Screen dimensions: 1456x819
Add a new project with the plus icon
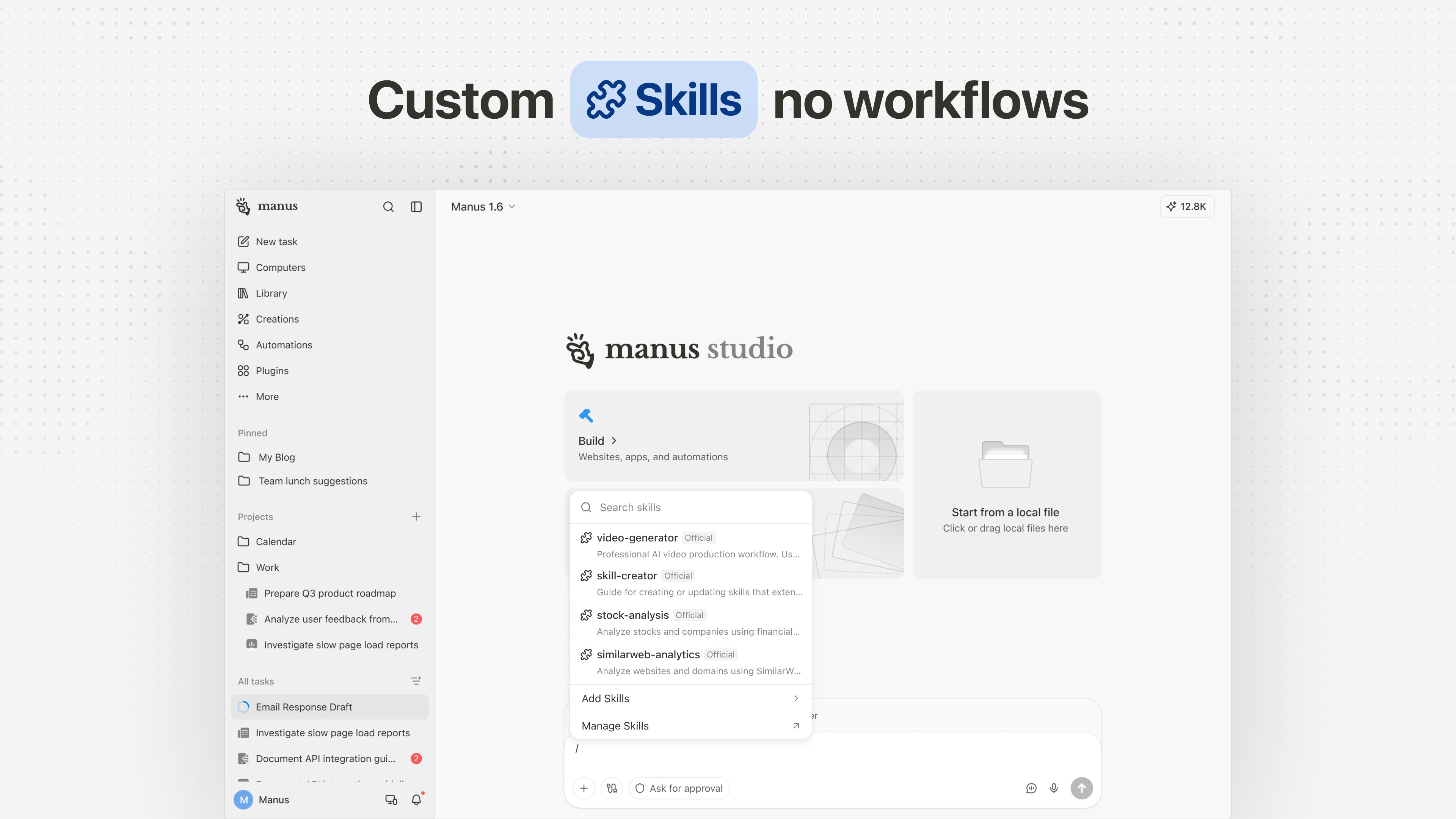(x=416, y=516)
